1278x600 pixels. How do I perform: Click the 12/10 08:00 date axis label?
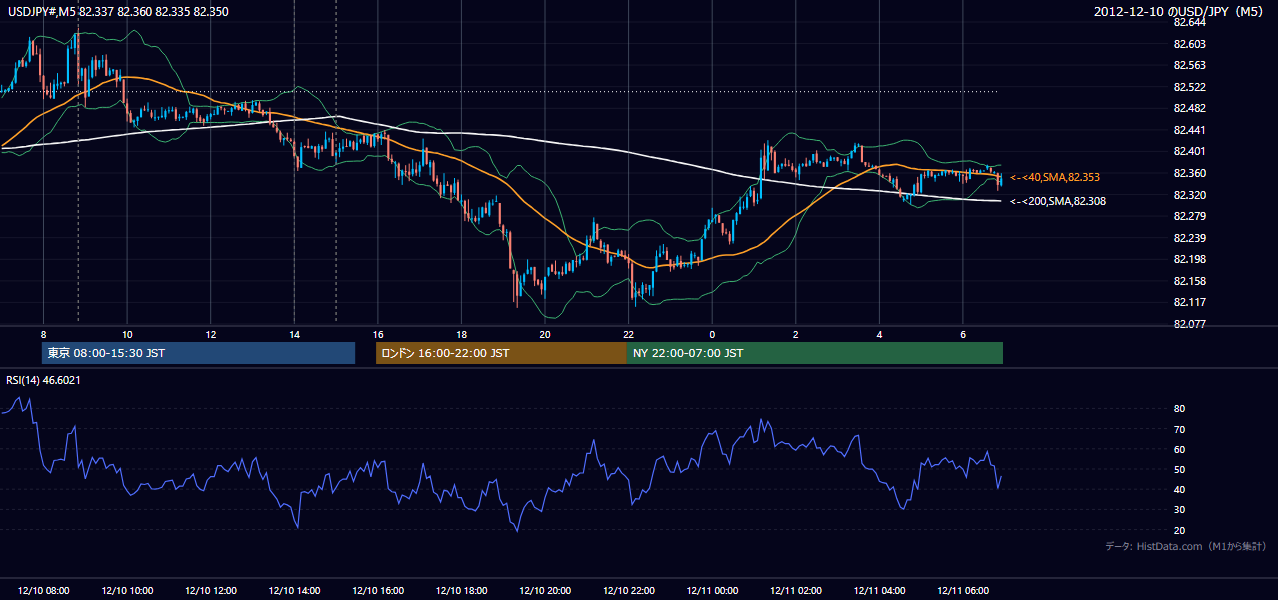[44, 591]
